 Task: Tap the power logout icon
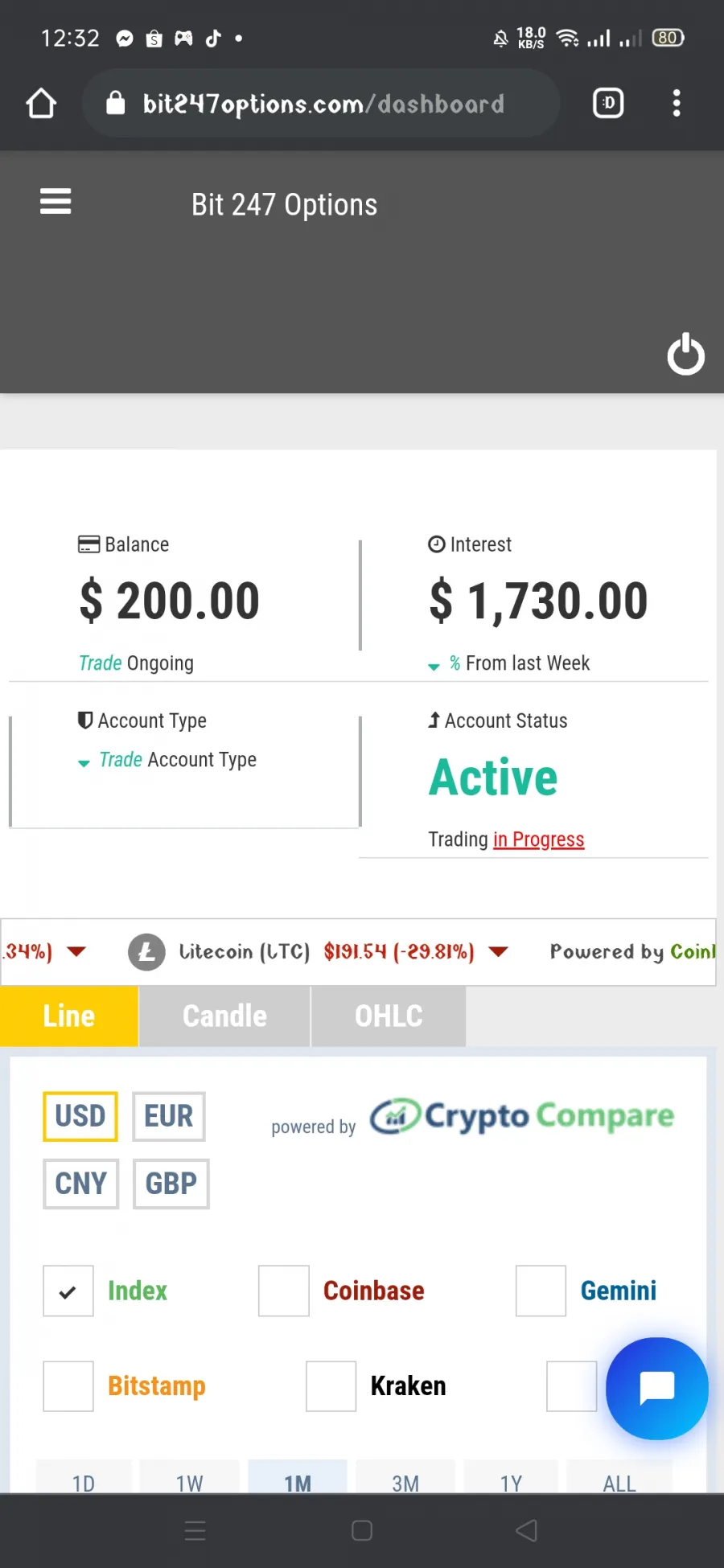pyautogui.click(x=686, y=354)
